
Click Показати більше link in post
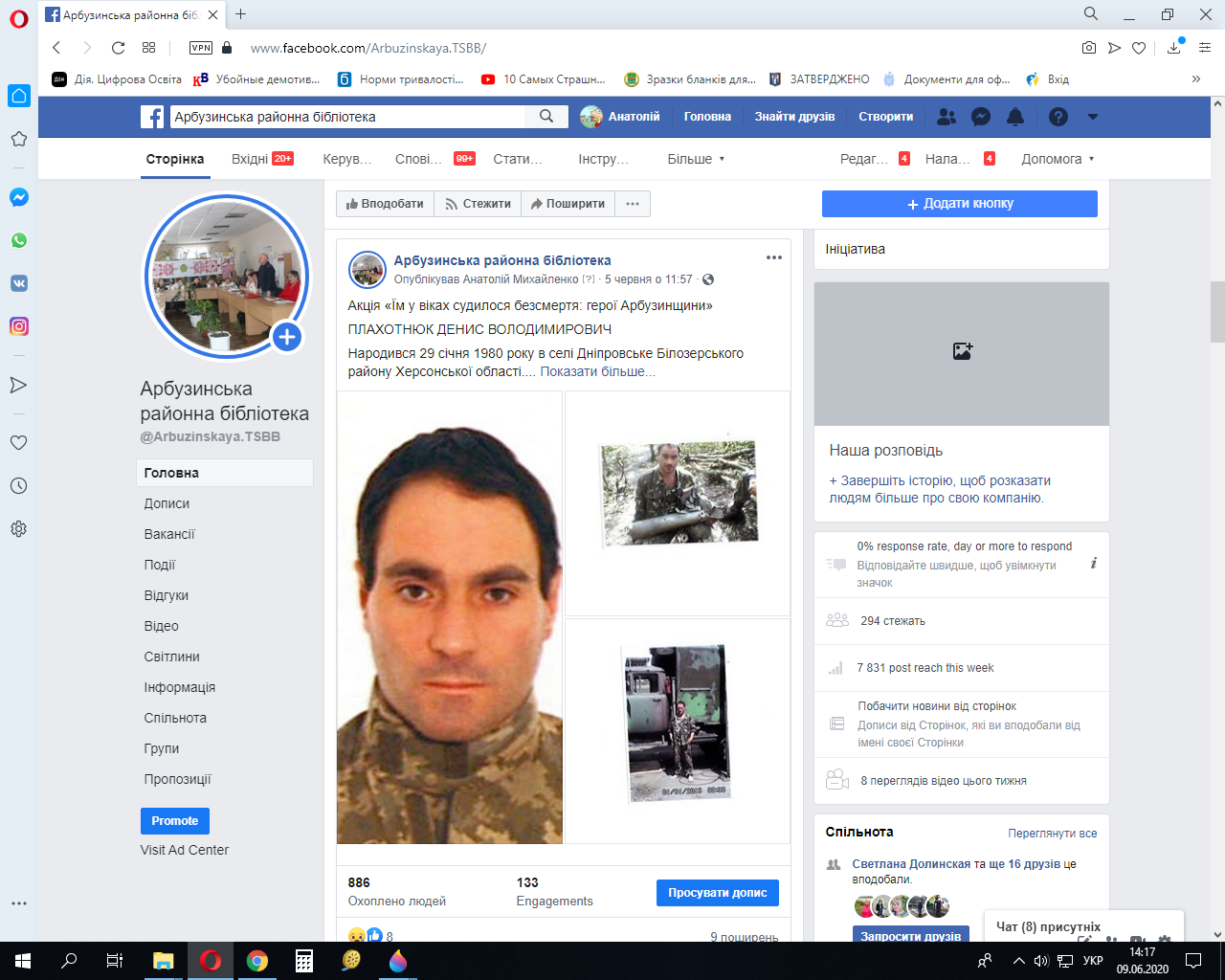pyautogui.click(x=597, y=371)
